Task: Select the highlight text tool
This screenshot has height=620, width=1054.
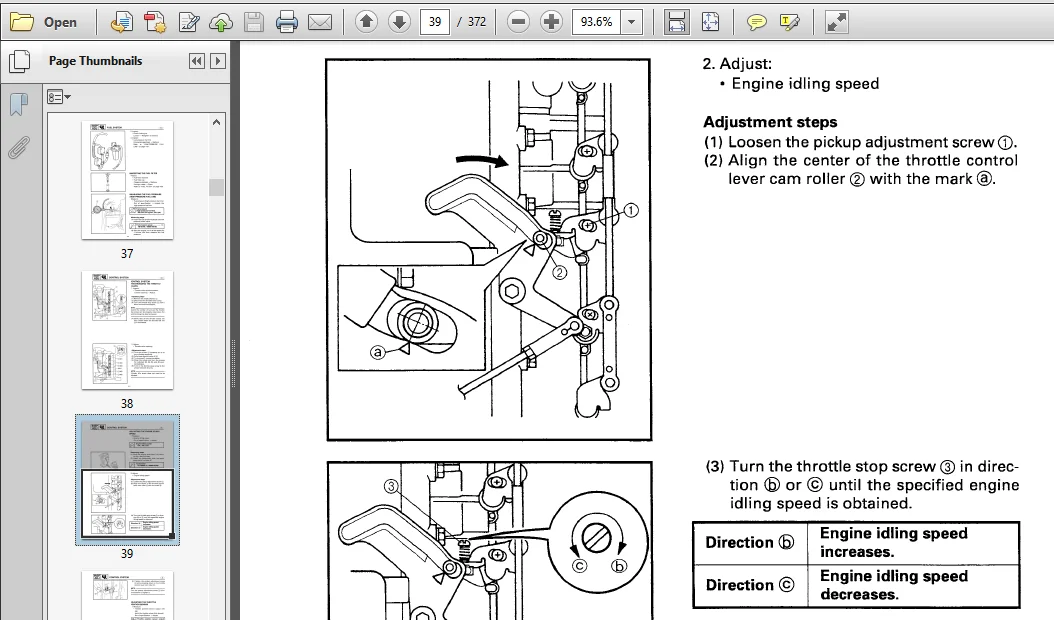Action: click(x=790, y=22)
